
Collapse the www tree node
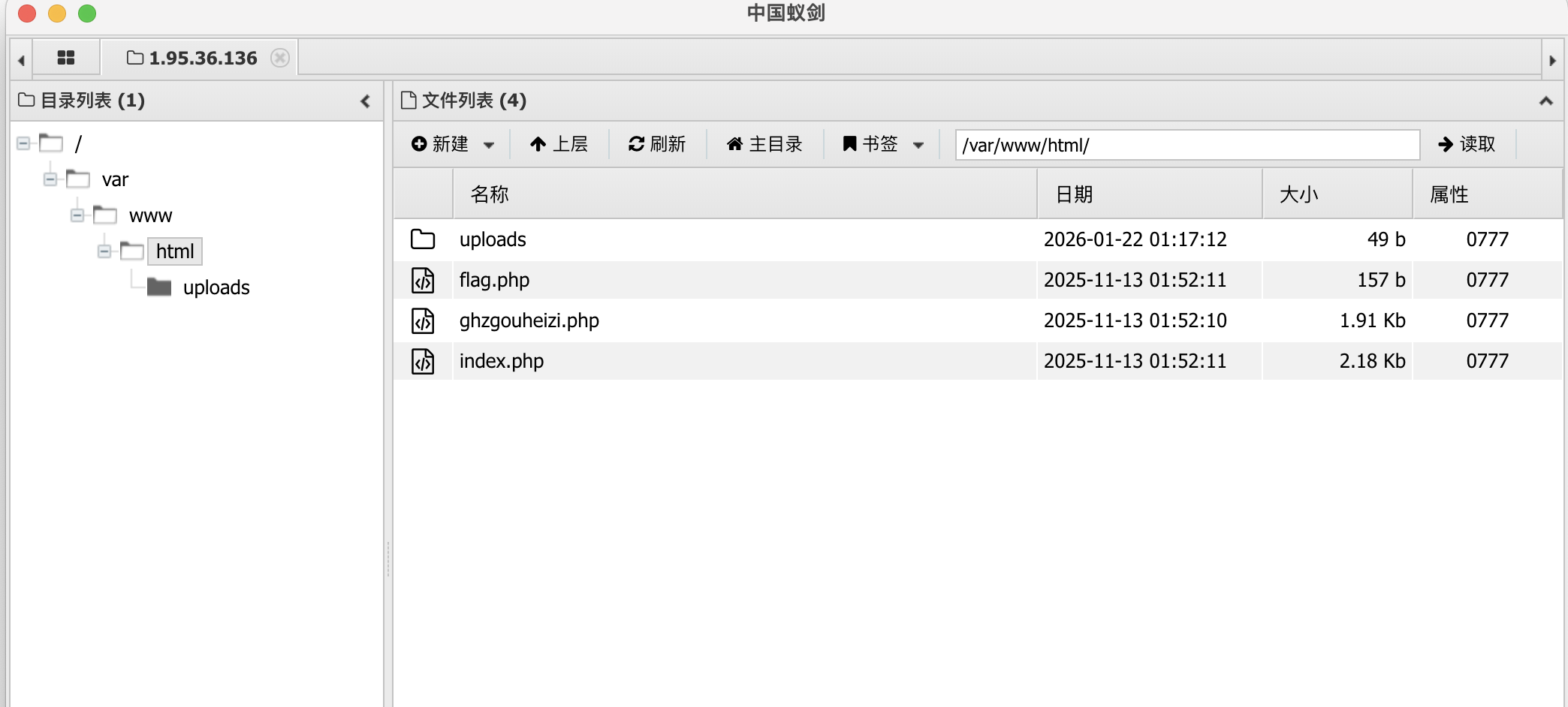coord(77,215)
